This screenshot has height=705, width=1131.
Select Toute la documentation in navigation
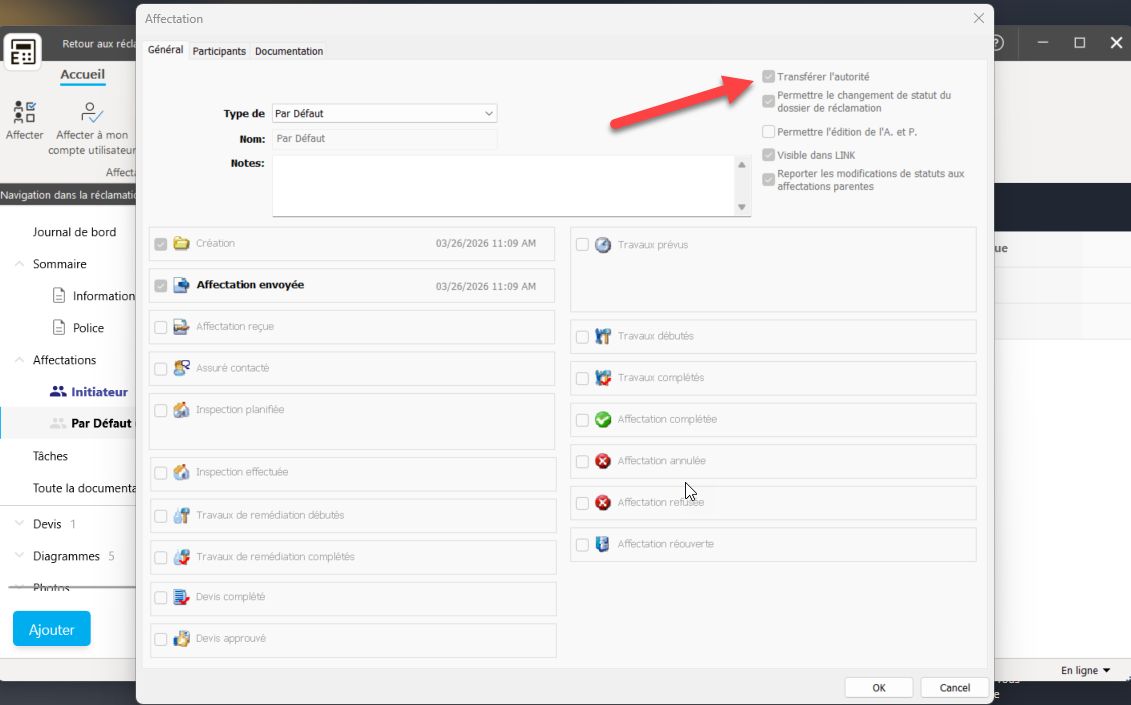[x=84, y=489]
